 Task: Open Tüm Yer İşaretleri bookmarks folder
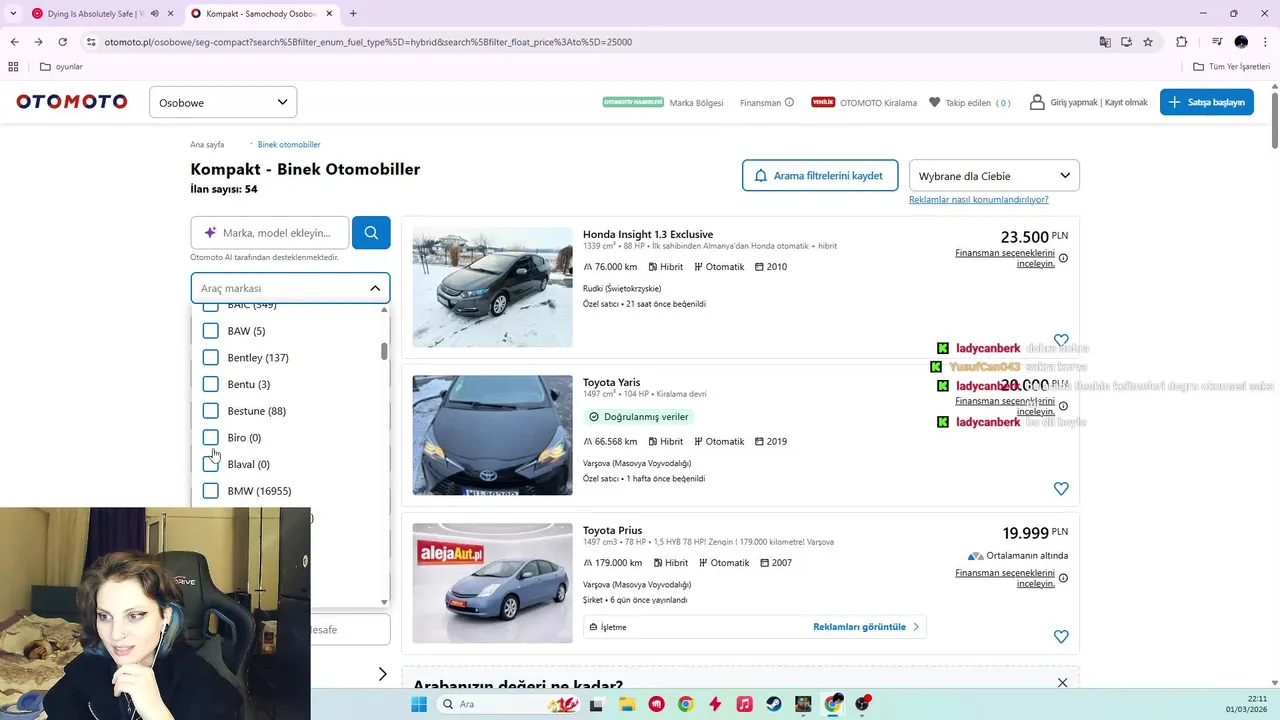tap(1231, 67)
